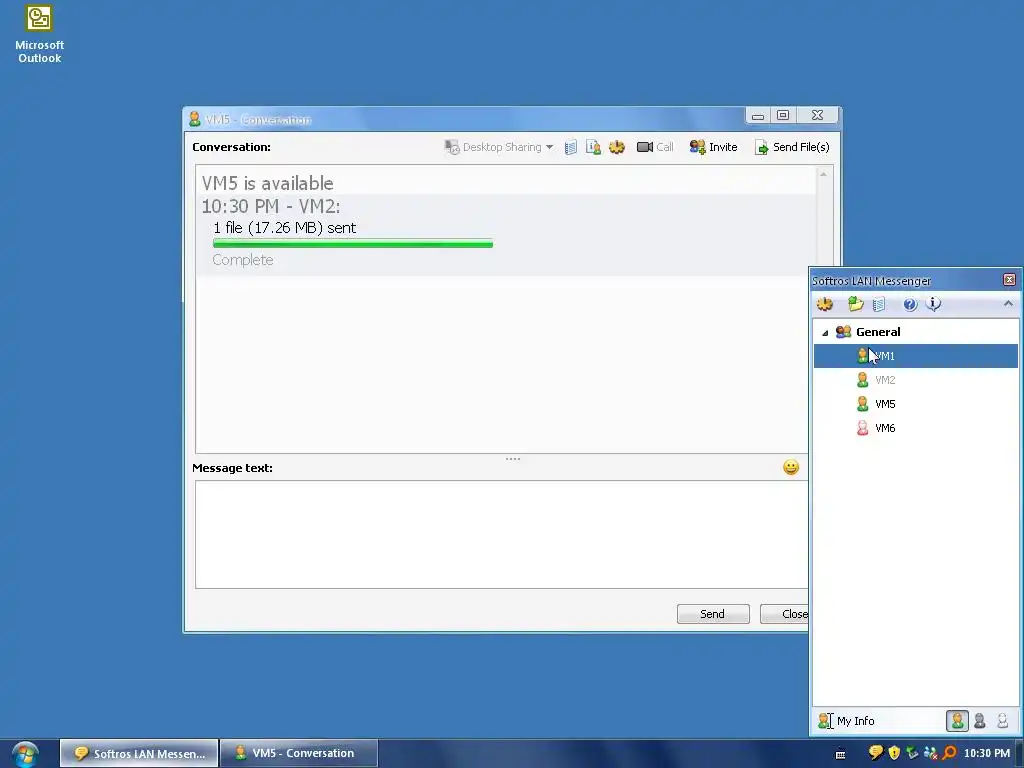The image size is (1024, 768).
Task: Click the Send button
Action: [713, 614]
